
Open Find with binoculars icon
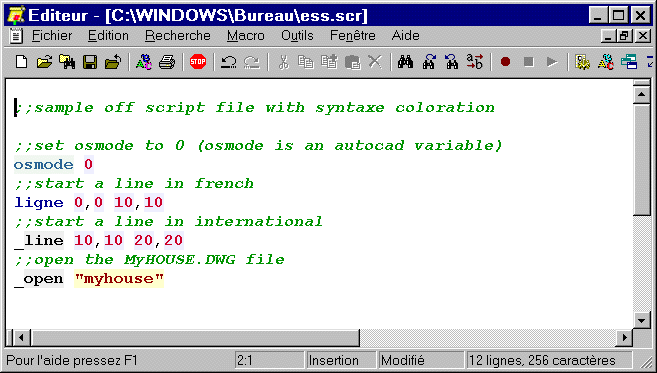tap(406, 62)
